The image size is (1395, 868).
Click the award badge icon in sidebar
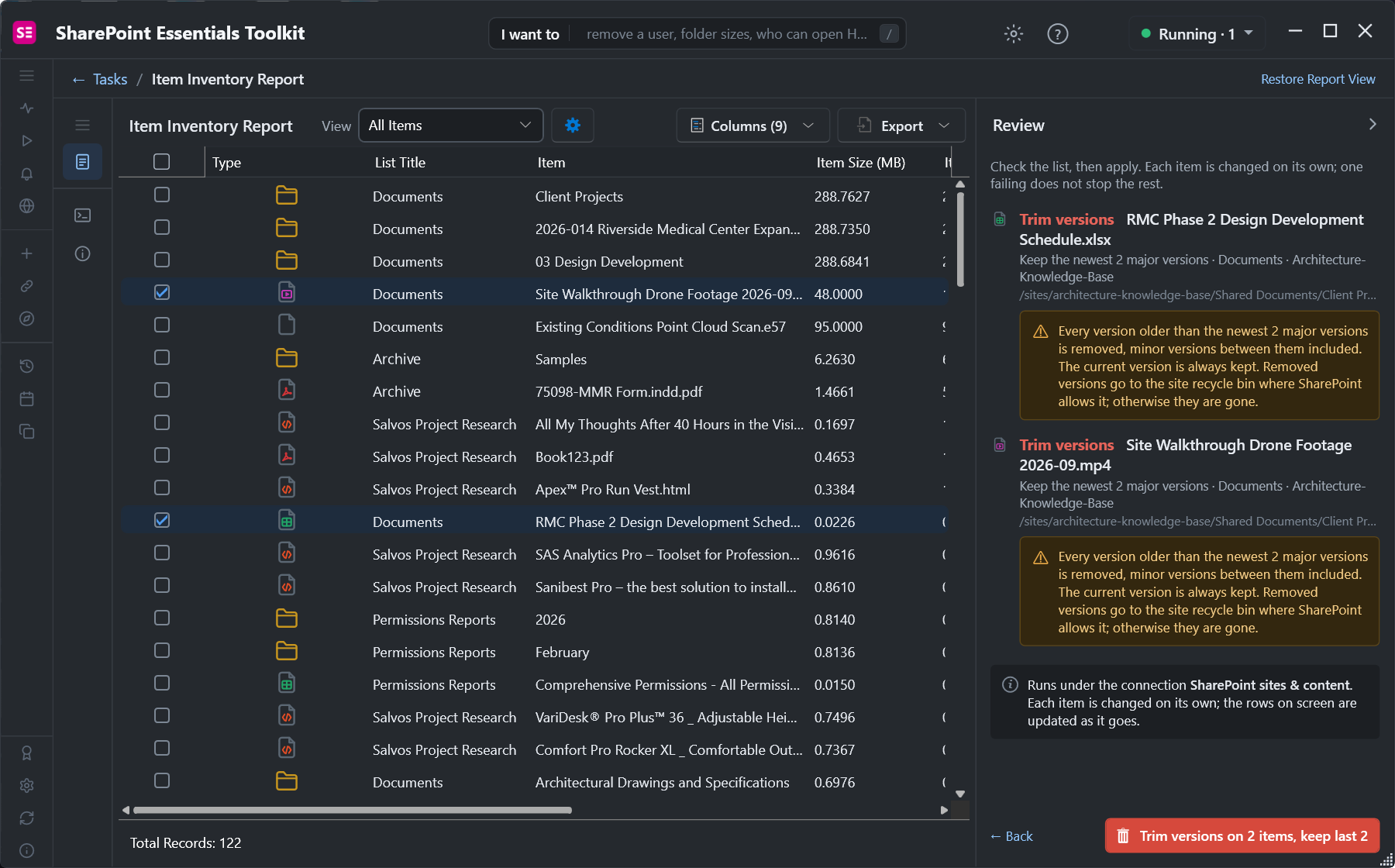coord(26,753)
